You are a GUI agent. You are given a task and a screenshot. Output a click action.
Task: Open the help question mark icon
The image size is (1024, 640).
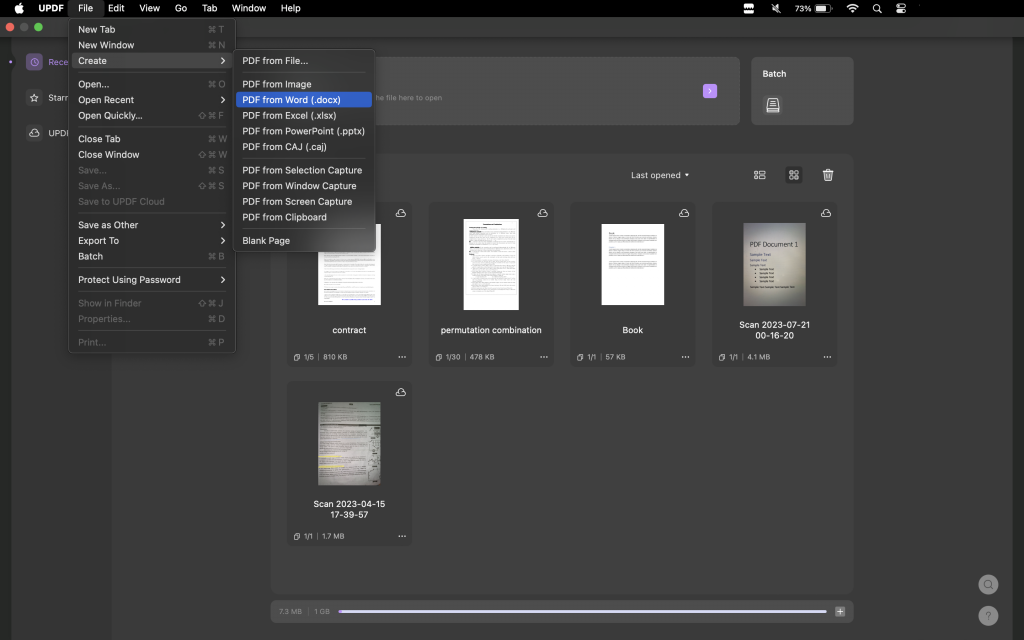[x=988, y=615]
